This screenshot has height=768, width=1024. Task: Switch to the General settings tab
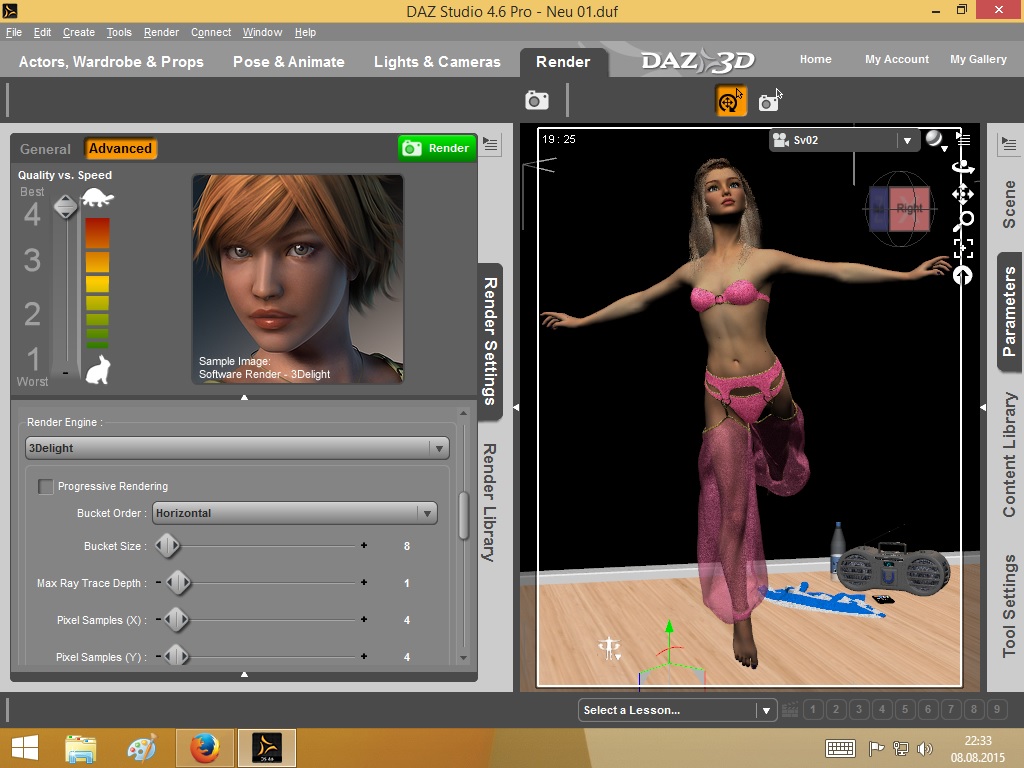(x=45, y=149)
